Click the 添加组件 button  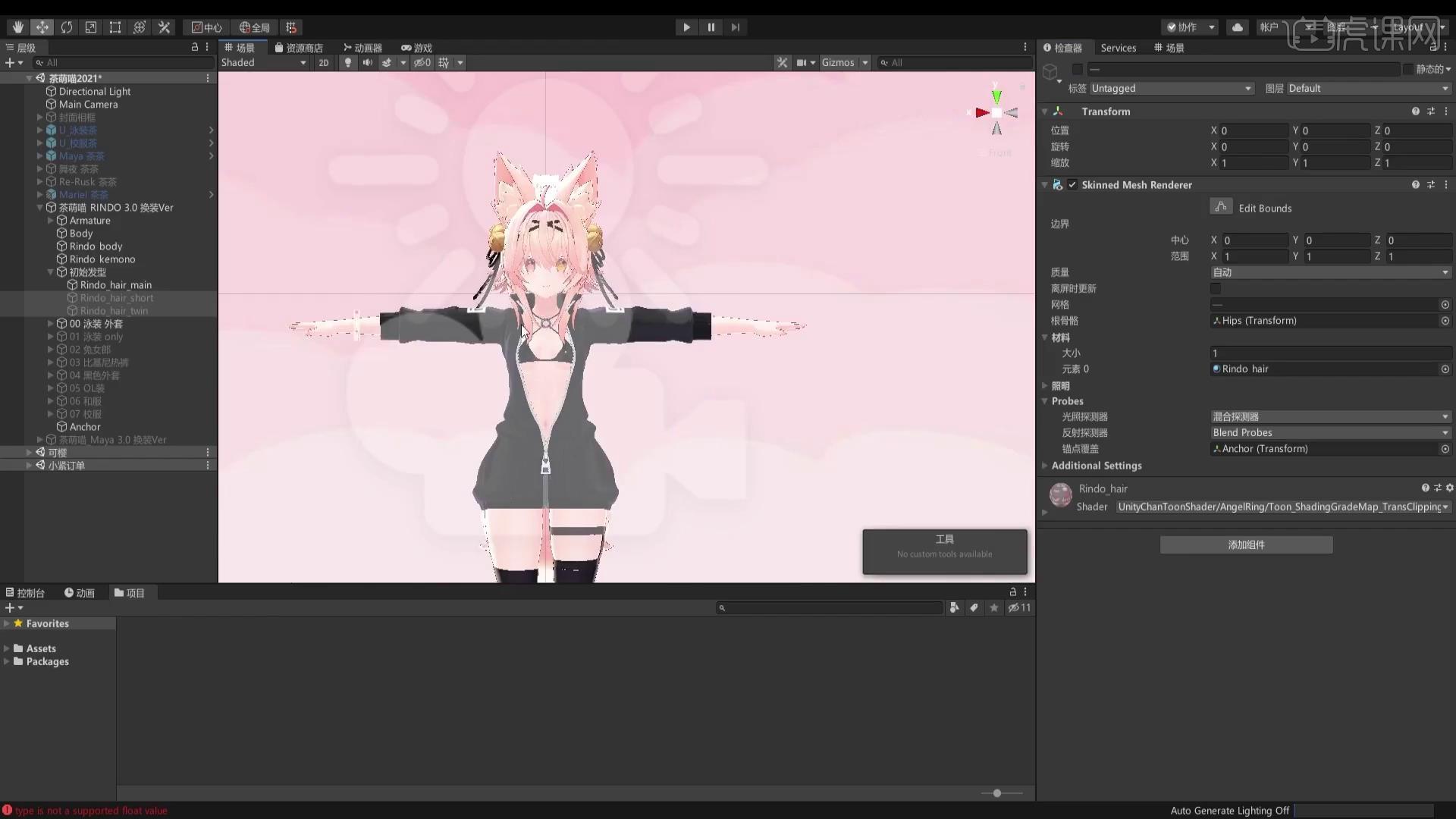coord(1246,544)
